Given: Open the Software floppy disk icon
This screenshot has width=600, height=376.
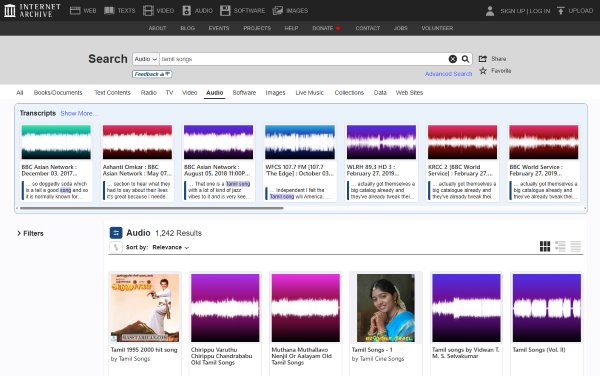Looking at the screenshot, I should [x=225, y=11].
